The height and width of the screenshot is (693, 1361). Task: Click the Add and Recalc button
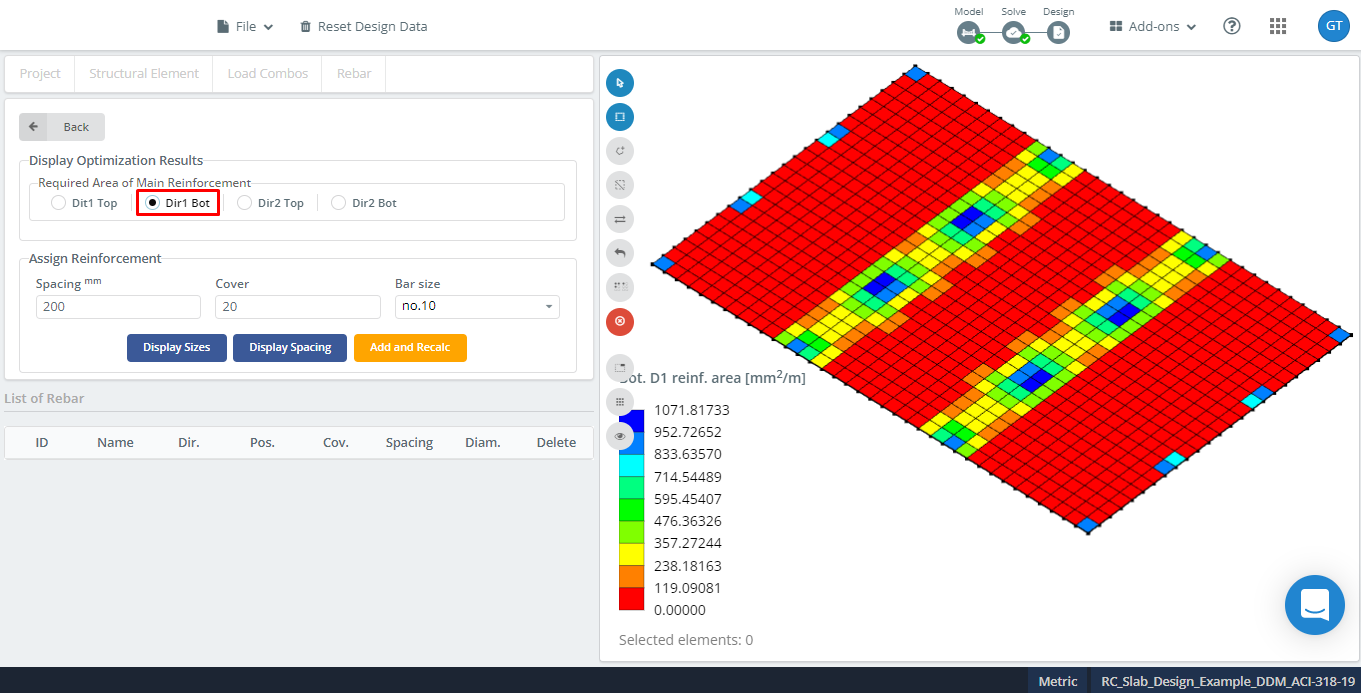coord(410,347)
